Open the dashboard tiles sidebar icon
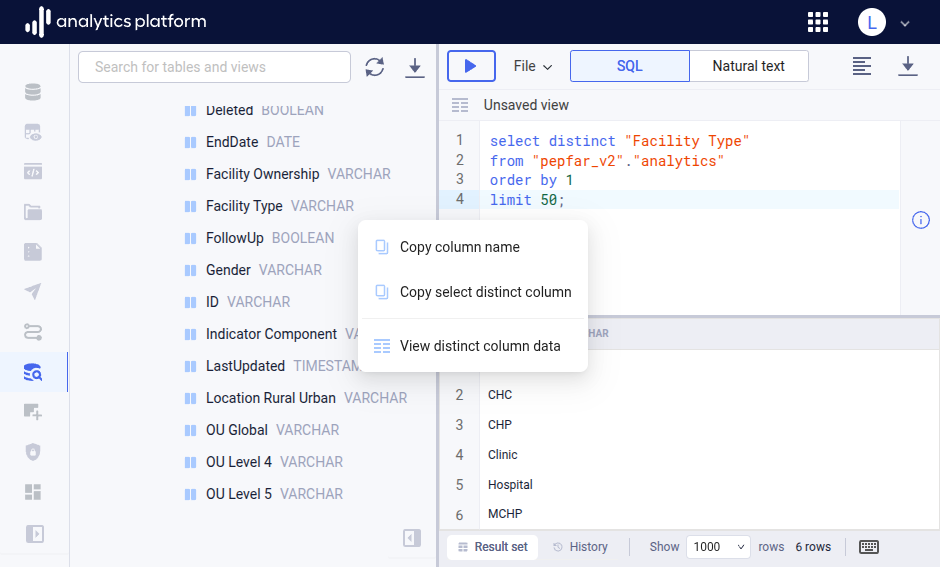Image resolution: width=940 pixels, height=567 pixels. (x=33, y=492)
